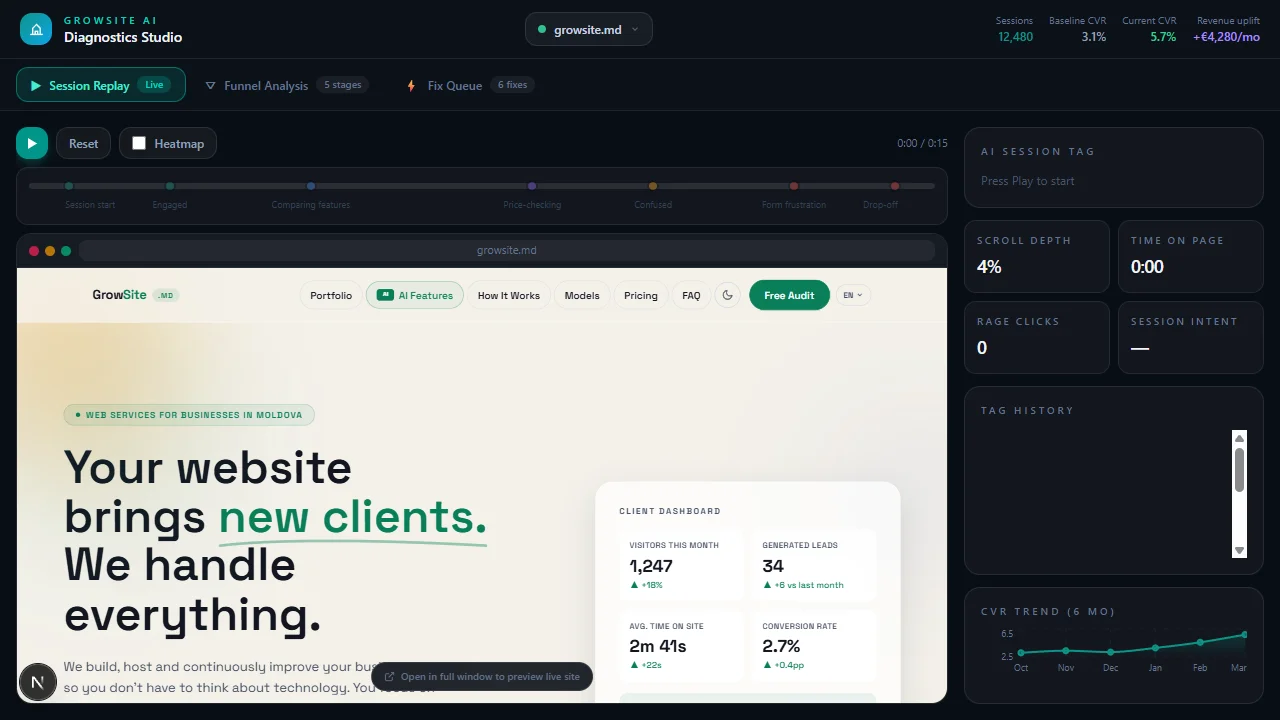This screenshot has height=720, width=1280.
Task: Click the green window dot in preview browser
Action: (x=66, y=251)
